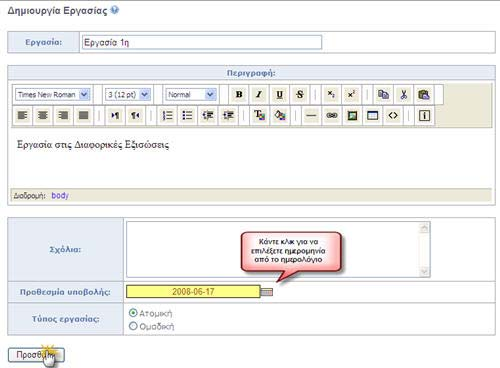
Task: Click the cut scissors icon
Action: click(x=403, y=95)
